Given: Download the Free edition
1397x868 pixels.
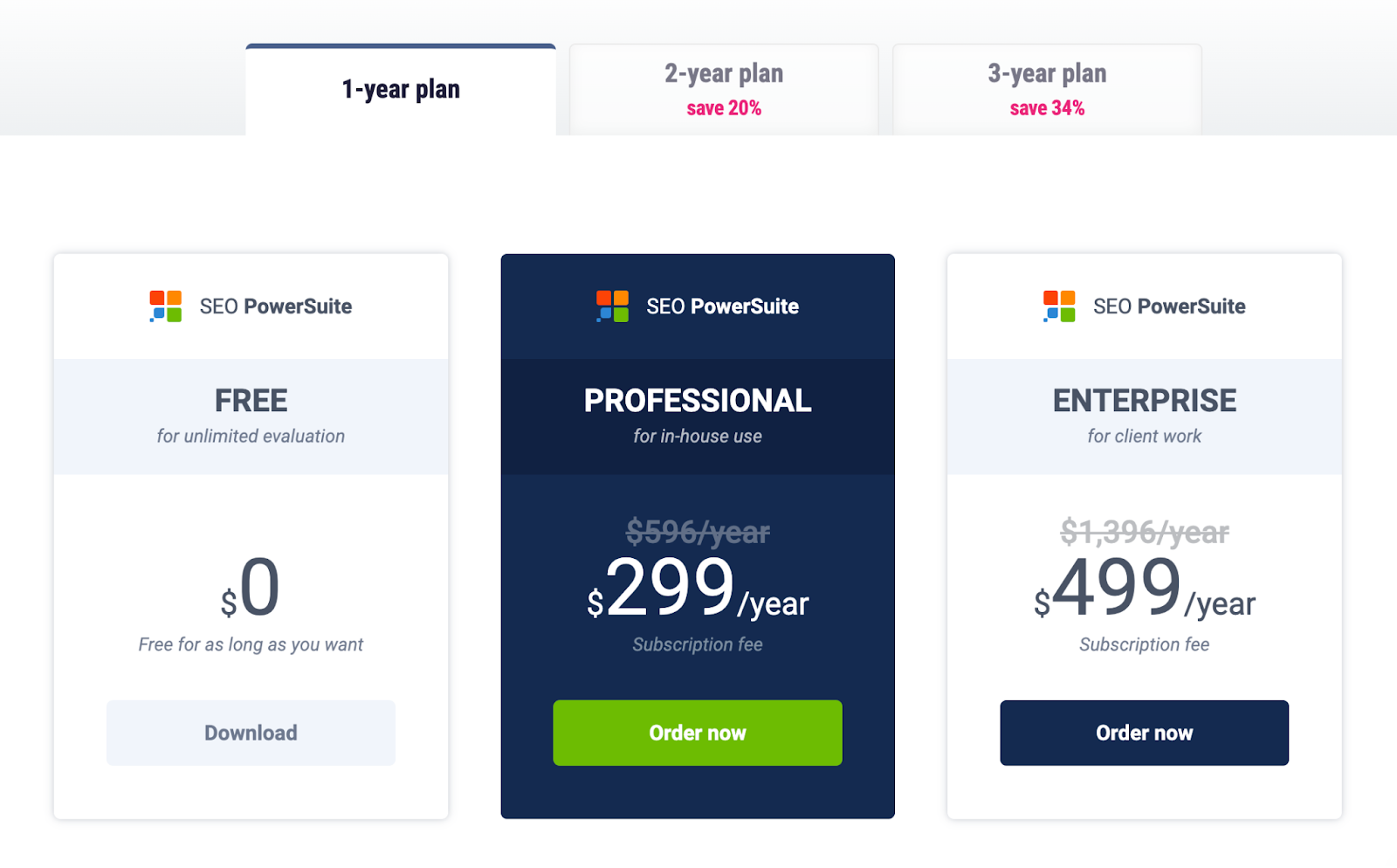Looking at the screenshot, I should [x=251, y=733].
